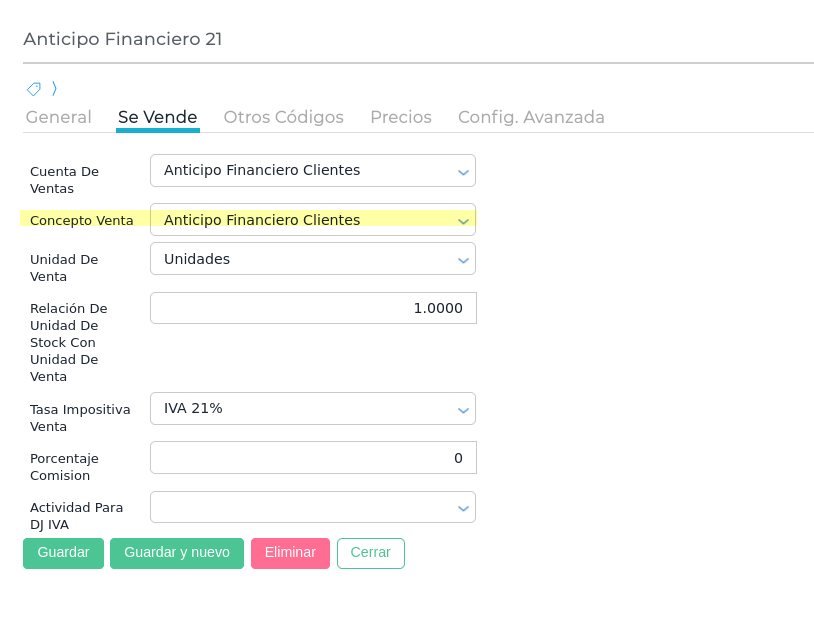Click the Porcentaje Comision label

pyautogui.click(x=64, y=467)
